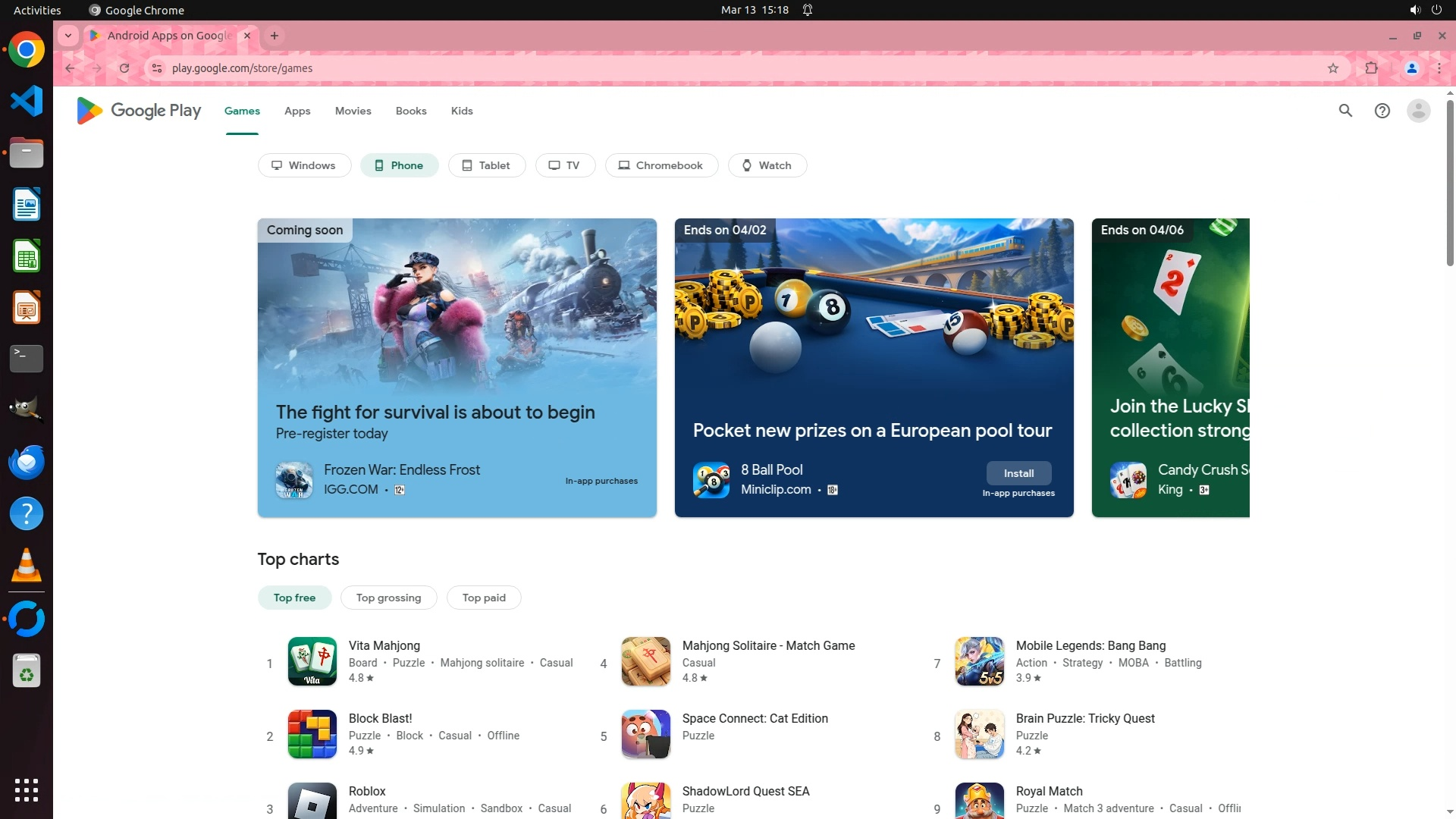Install the 8 Ball Pool game
This screenshot has width=1456, height=819.
click(x=1018, y=473)
